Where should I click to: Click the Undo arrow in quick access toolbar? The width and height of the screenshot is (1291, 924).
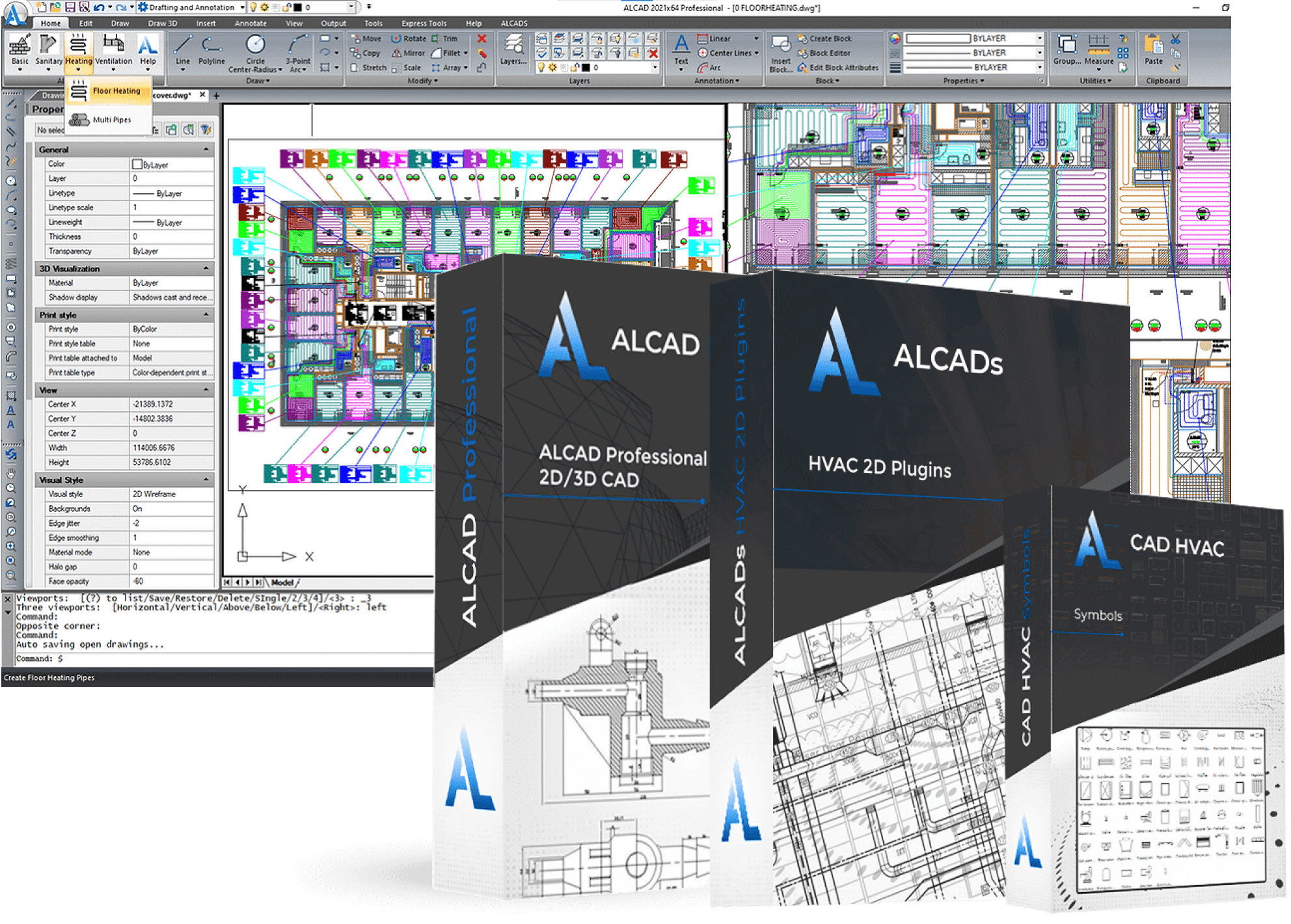[x=98, y=7]
